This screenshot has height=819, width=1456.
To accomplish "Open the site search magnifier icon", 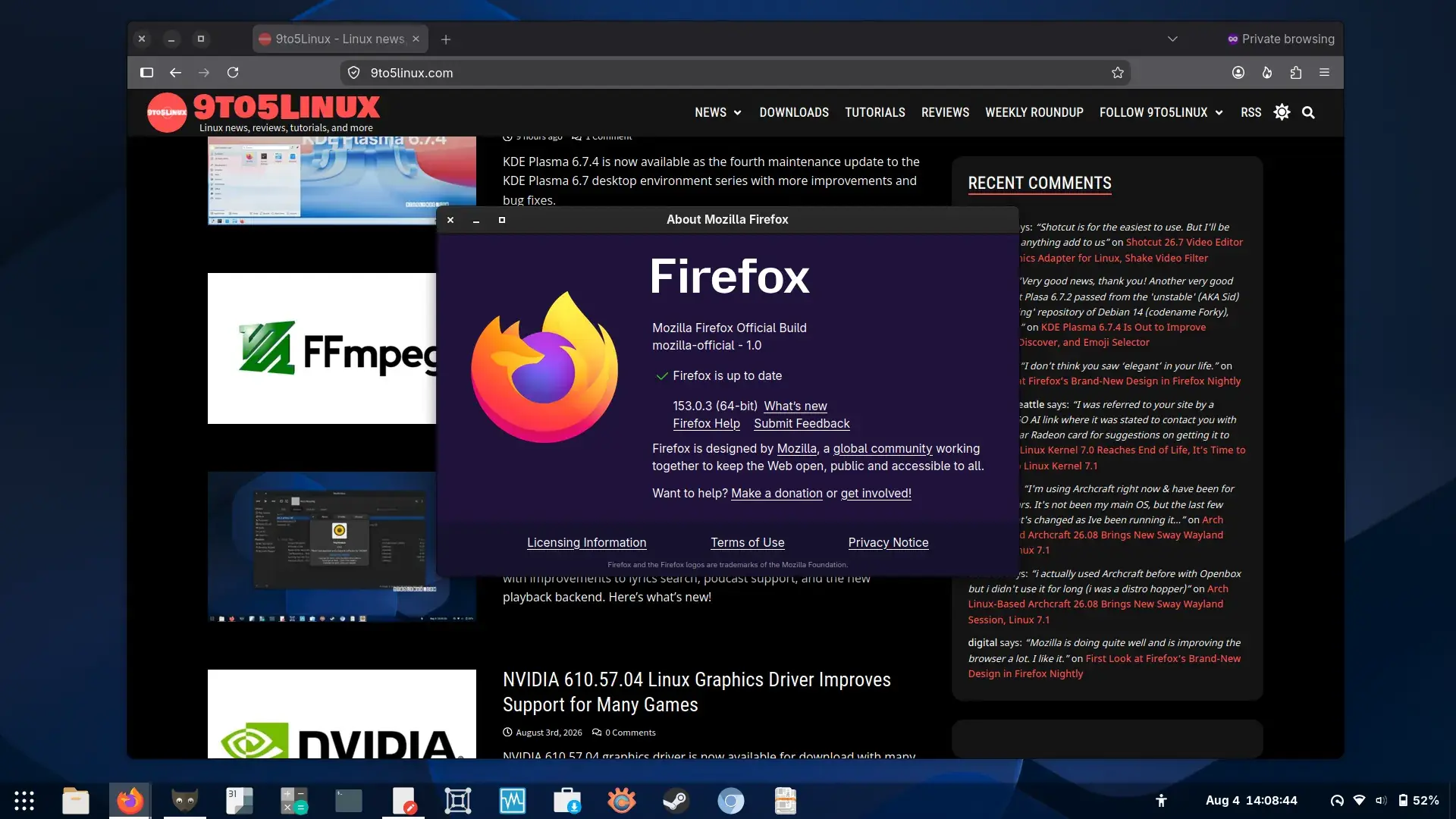I will pos(1308,112).
